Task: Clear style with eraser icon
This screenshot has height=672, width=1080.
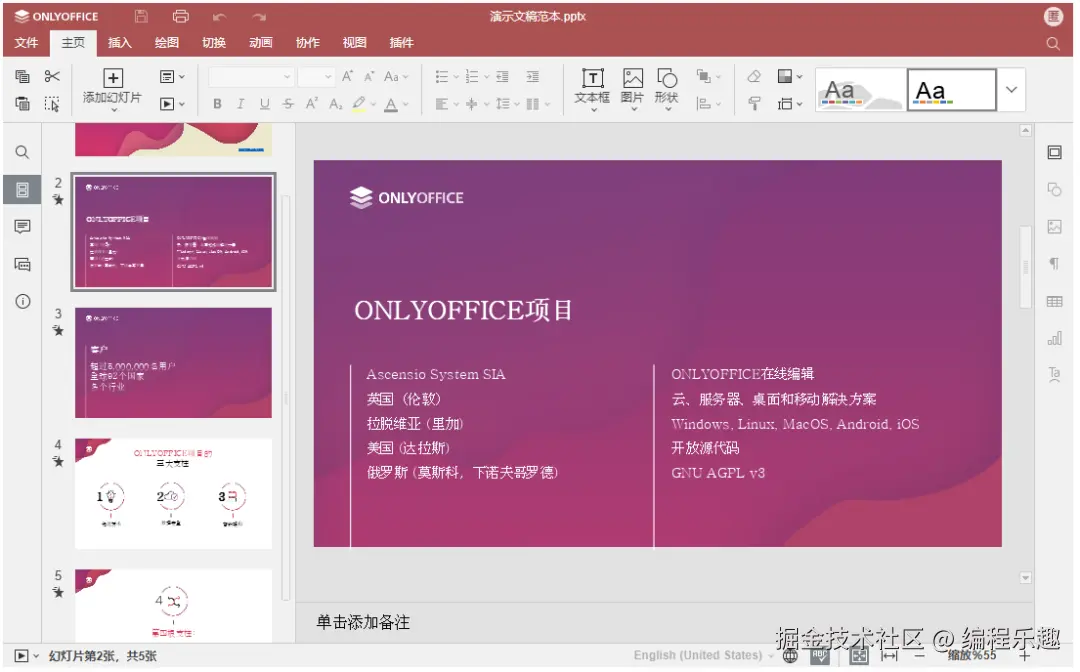Action: 754,76
